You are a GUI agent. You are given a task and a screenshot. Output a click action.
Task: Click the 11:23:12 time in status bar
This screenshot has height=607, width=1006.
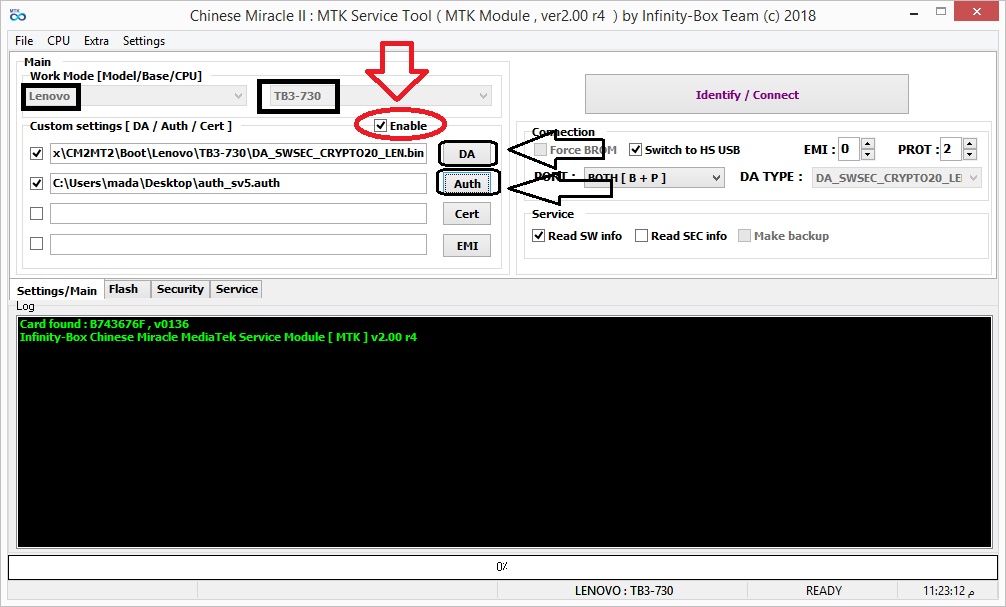click(x=949, y=590)
